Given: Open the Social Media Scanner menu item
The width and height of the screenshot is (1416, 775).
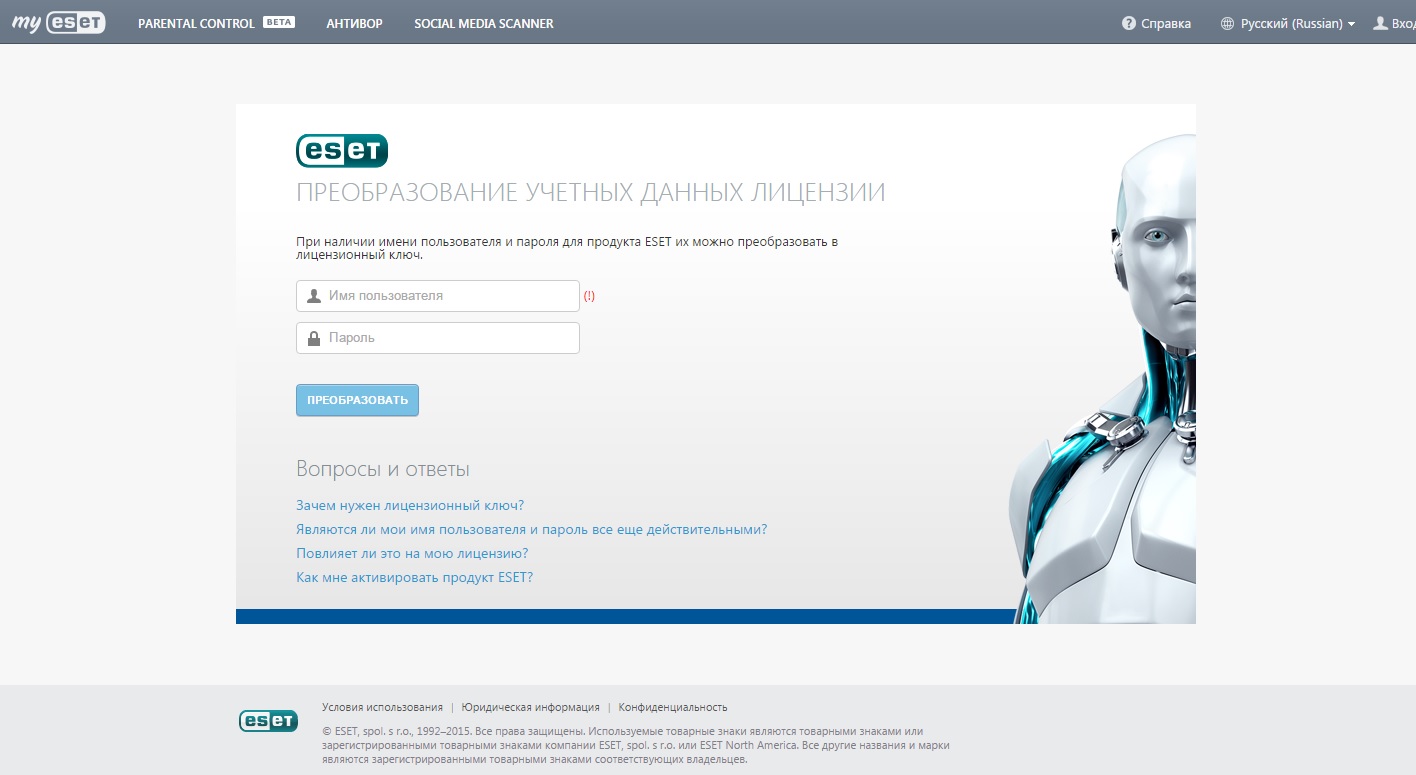Looking at the screenshot, I should tap(484, 23).
